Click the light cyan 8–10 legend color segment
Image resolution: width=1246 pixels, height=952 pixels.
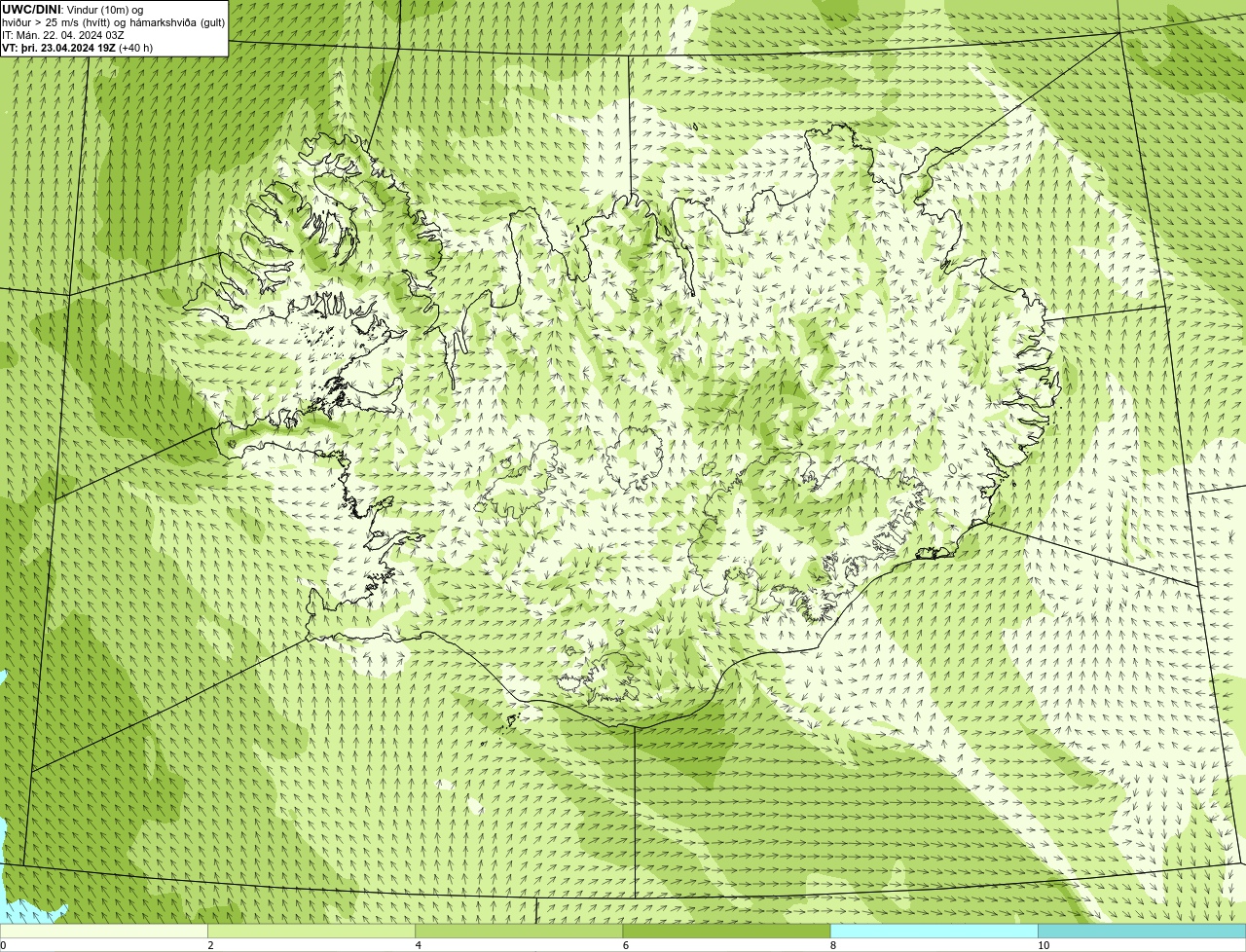[x=934, y=931]
